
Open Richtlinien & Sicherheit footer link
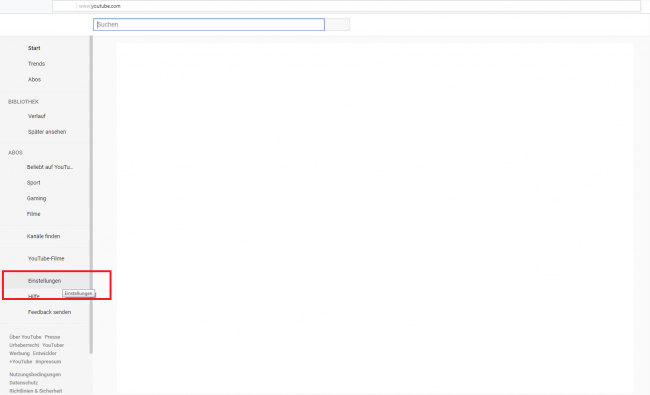coord(36,391)
